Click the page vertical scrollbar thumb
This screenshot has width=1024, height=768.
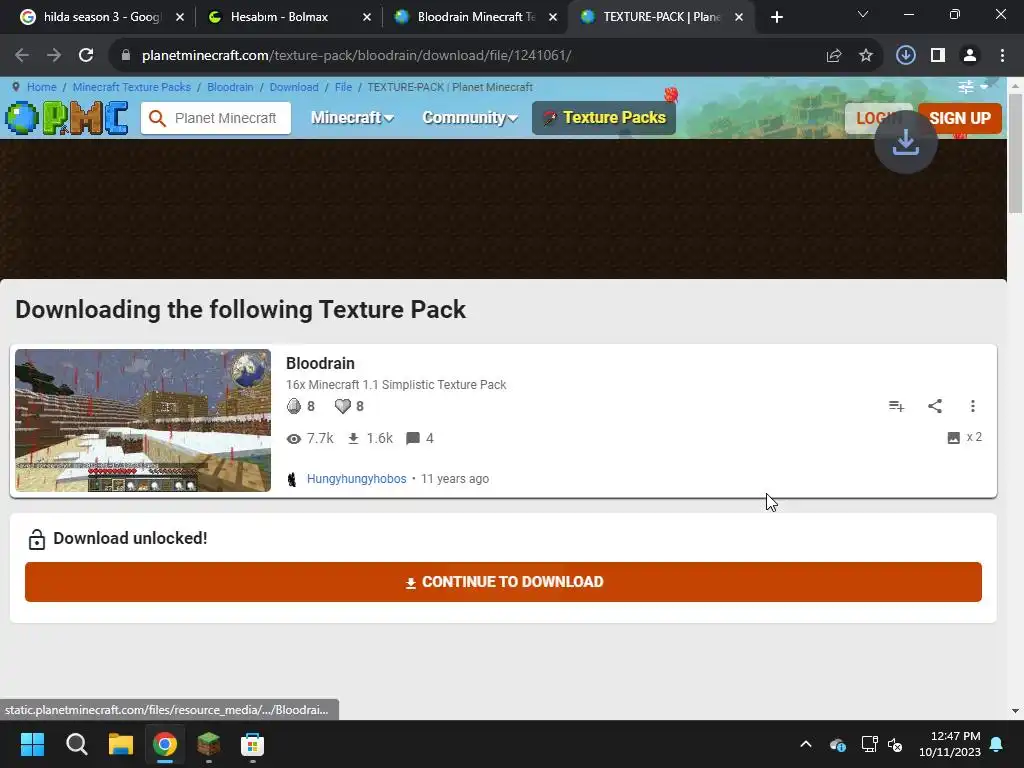tap(1015, 153)
